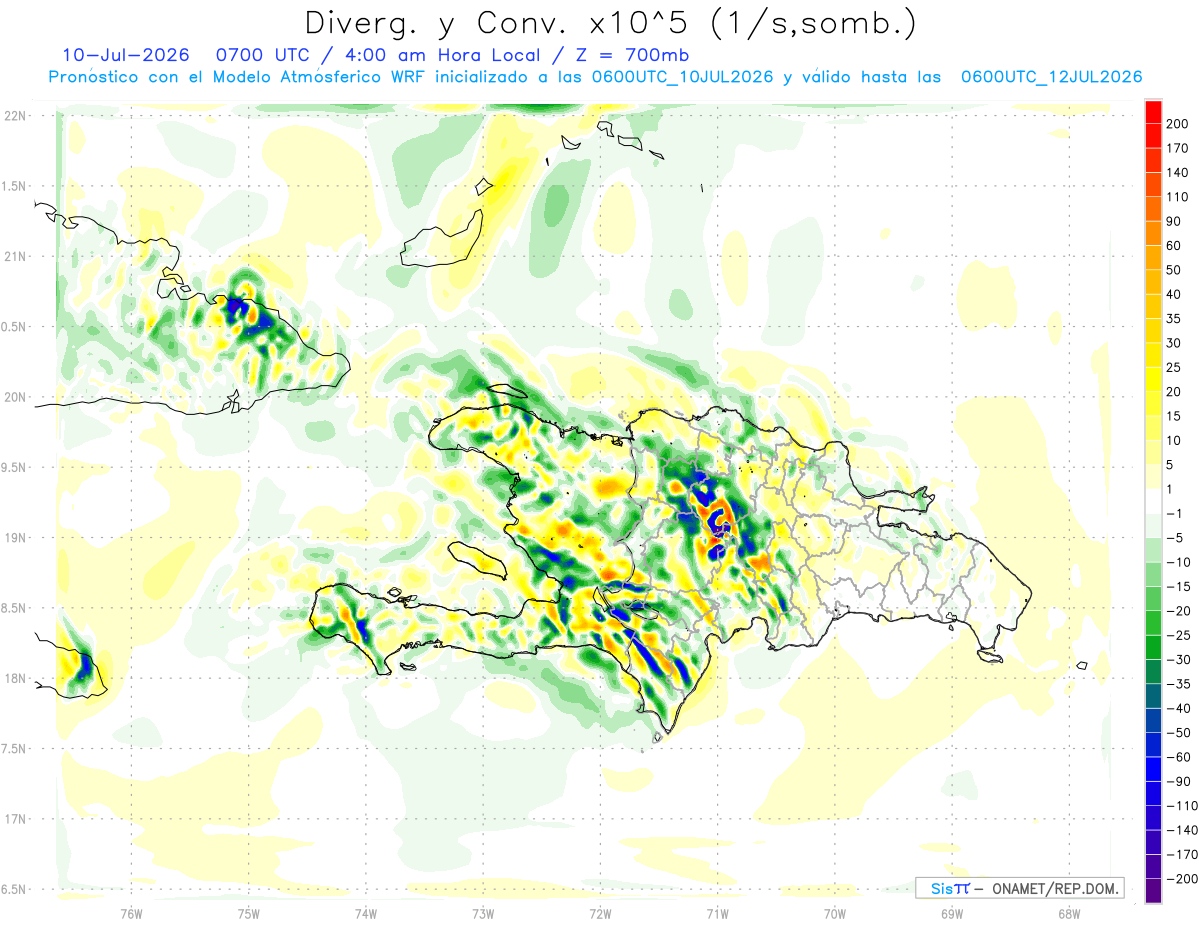Click the positive '200' colorbar value
The image size is (1200, 927).
point(1178,124)
